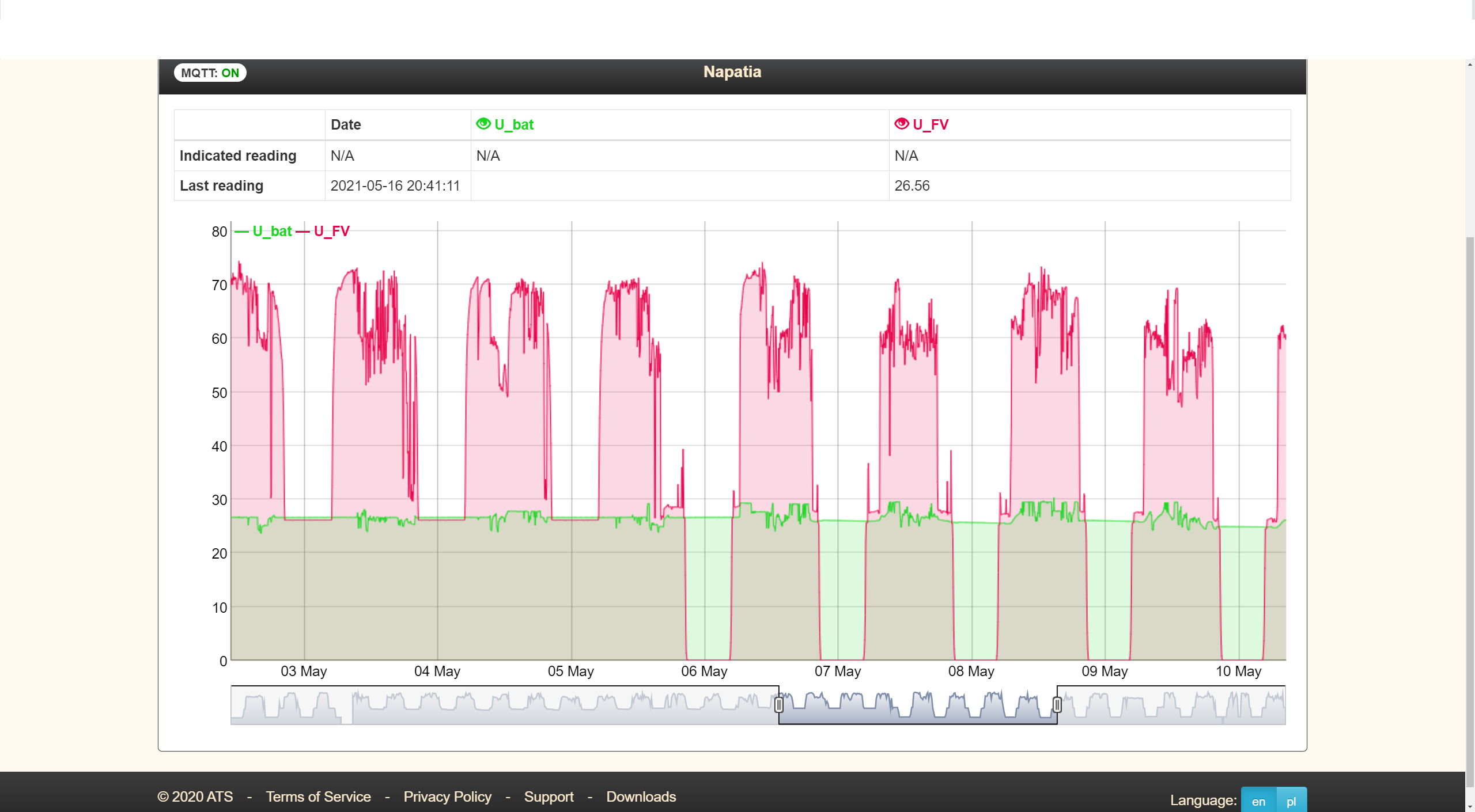Switch language to Polish (pl)
This screenshot has width=1475, height=812.
[1291, 801]
